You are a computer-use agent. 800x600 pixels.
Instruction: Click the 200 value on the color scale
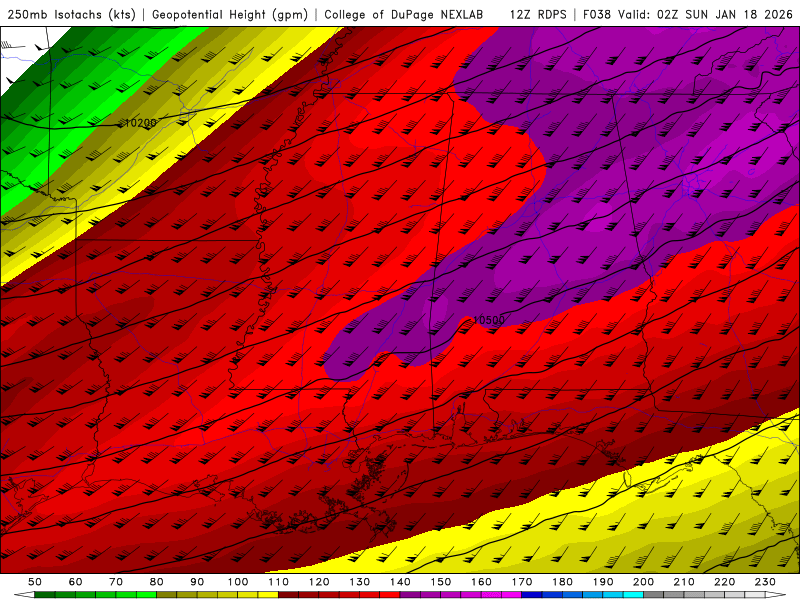[643, 582]
